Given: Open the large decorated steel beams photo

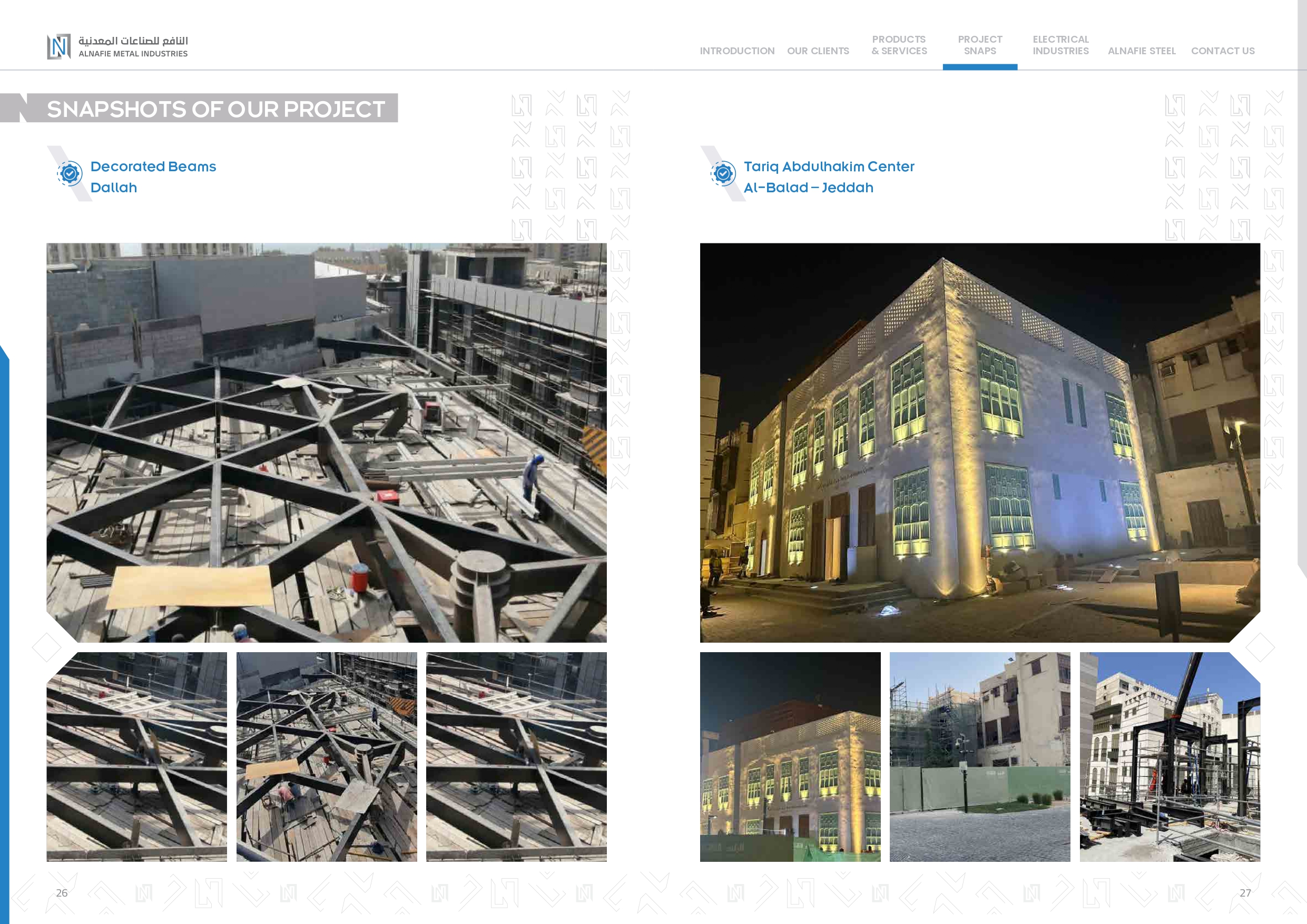Looking at the screenshot, I should click(326, 443).
